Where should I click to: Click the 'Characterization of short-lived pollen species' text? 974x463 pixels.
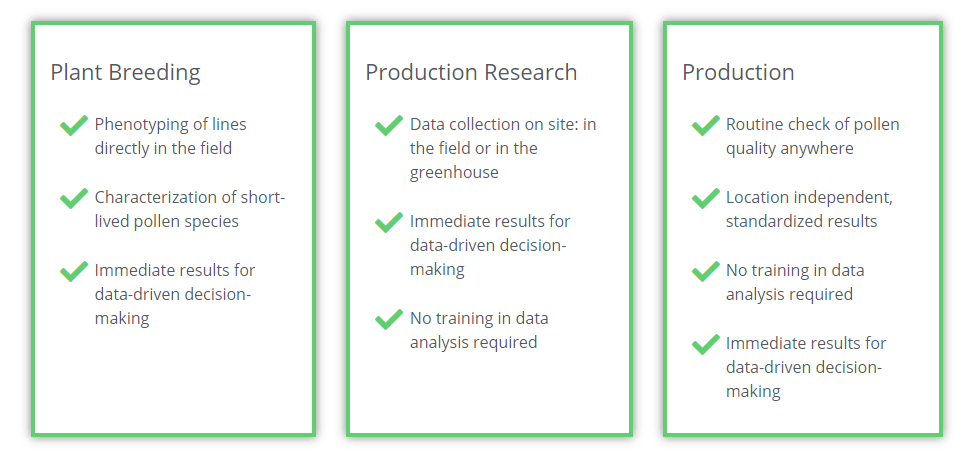click(x=189, y=209)
